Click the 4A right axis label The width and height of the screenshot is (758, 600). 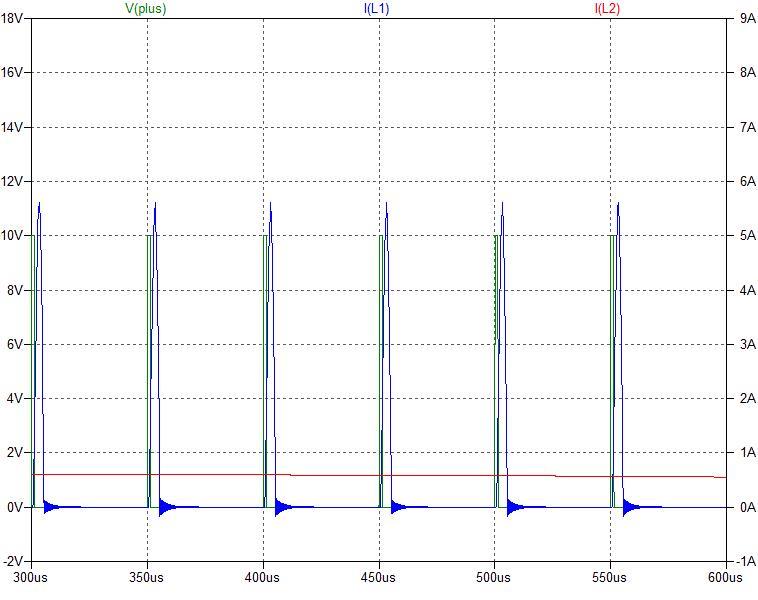[x=747, y=290]
